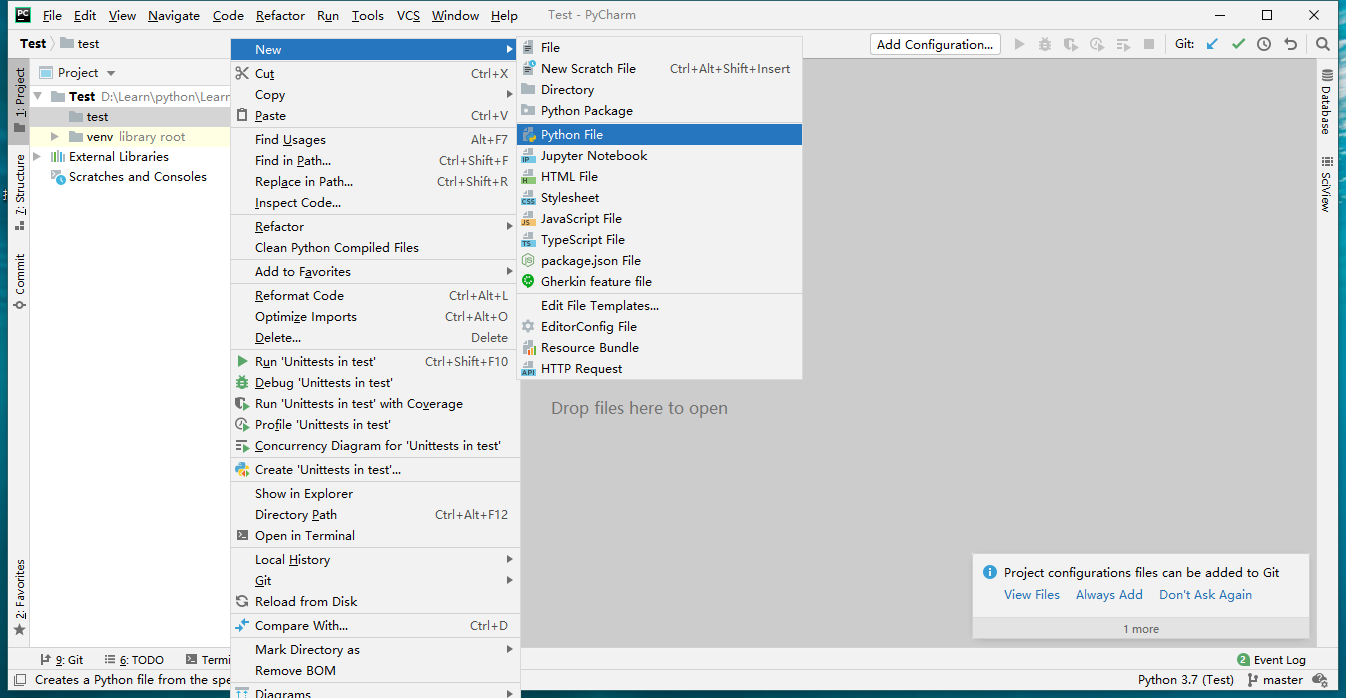Image resolution: width=1346 pixels, height=698 pixels.
Task: Select Cut in context menu
Action: [x=374, y=74]
